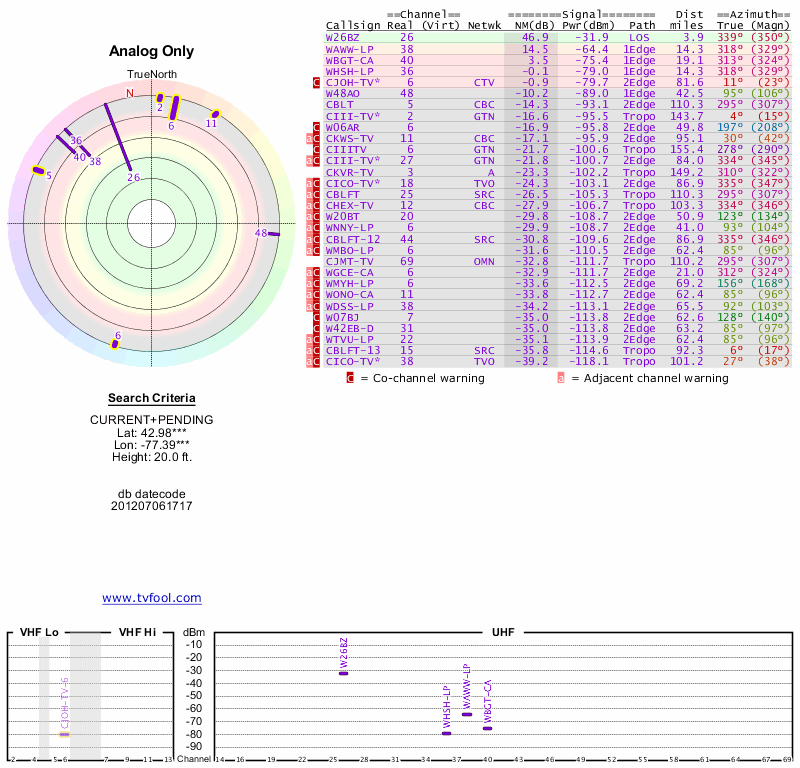800x768 pixels.
Task: Click the red co-channel warning legend icon
Action: point(350,378)
